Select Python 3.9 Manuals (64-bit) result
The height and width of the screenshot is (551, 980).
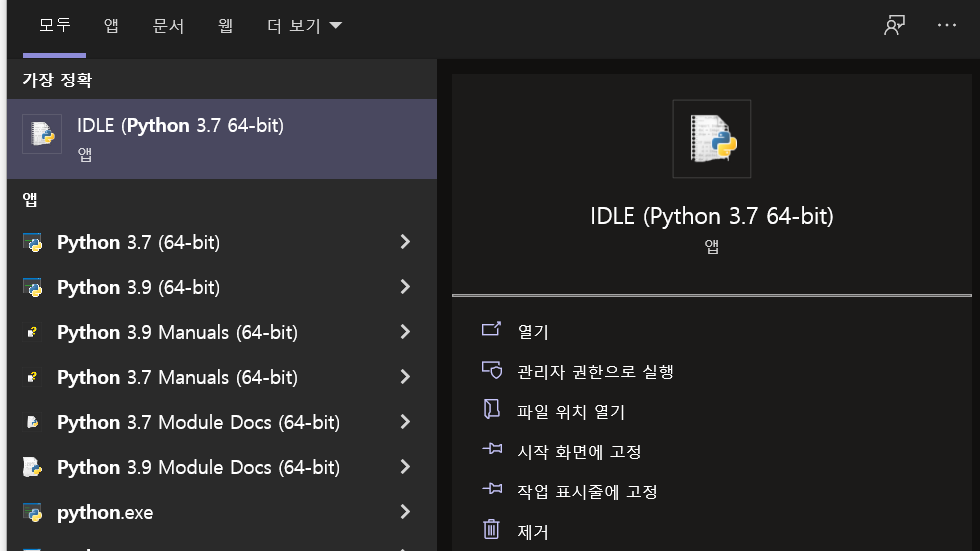(x=222, y=332)
